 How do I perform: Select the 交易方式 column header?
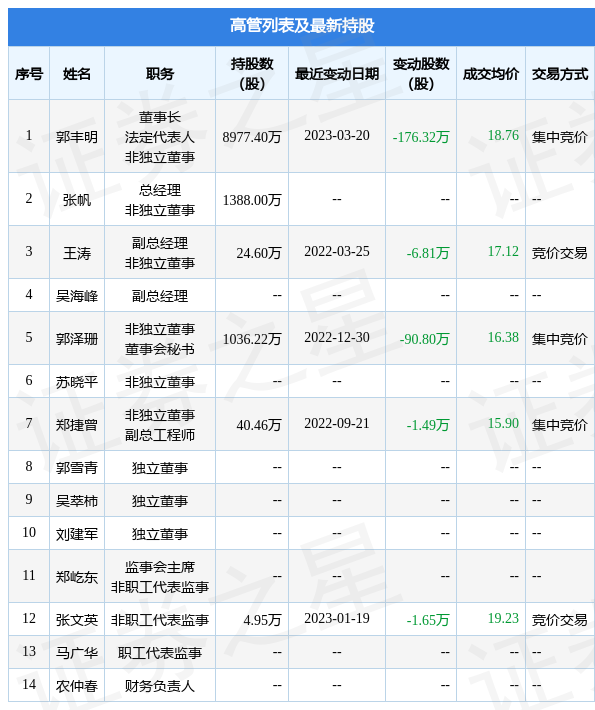point(560,74)
